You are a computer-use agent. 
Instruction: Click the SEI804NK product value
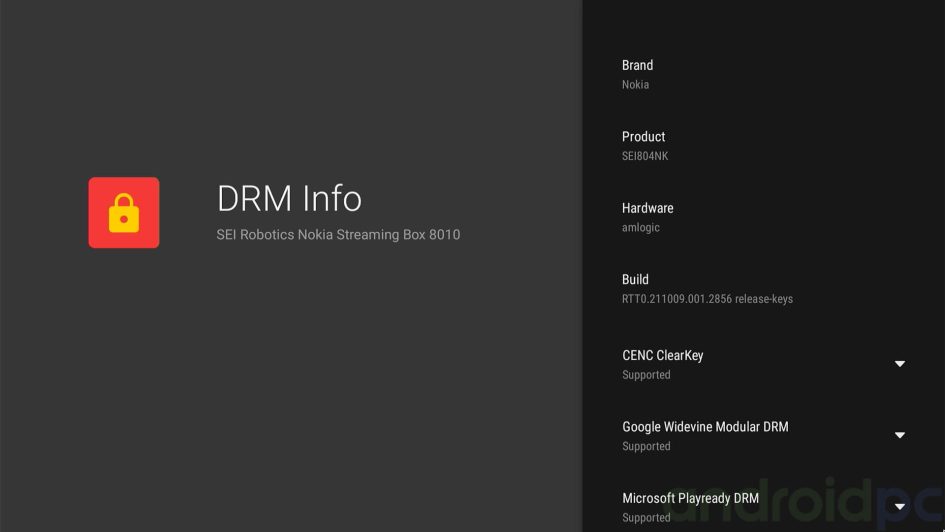645,156
